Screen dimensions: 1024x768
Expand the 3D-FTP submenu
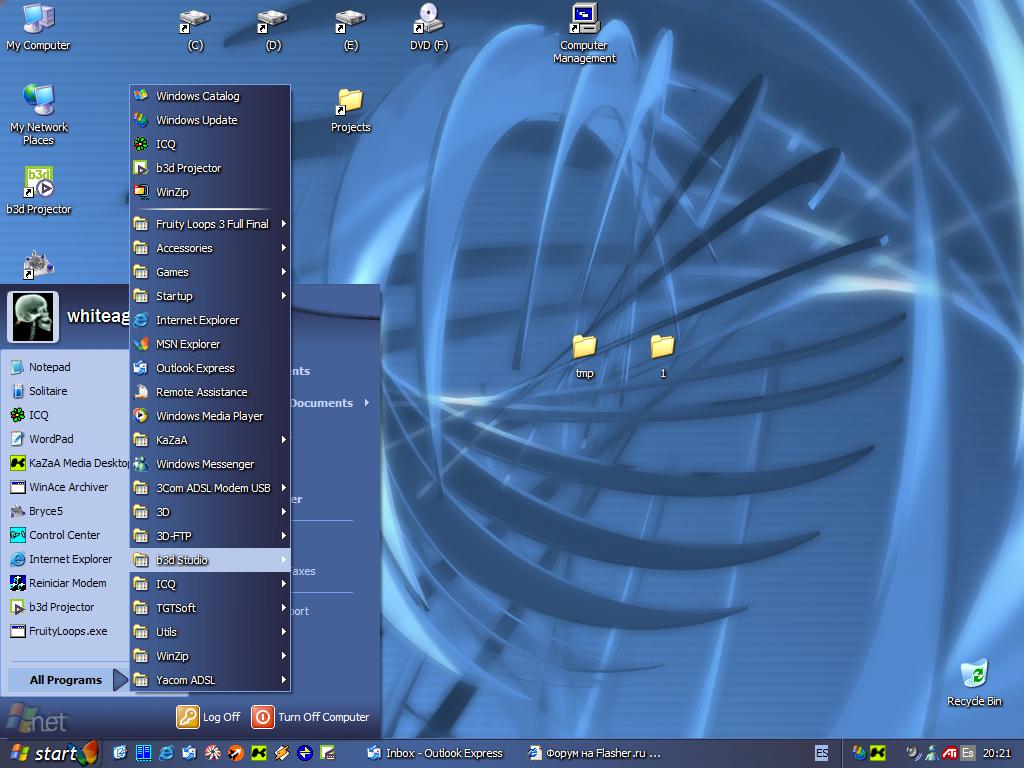pyautogui.click(x=210, y=536)
